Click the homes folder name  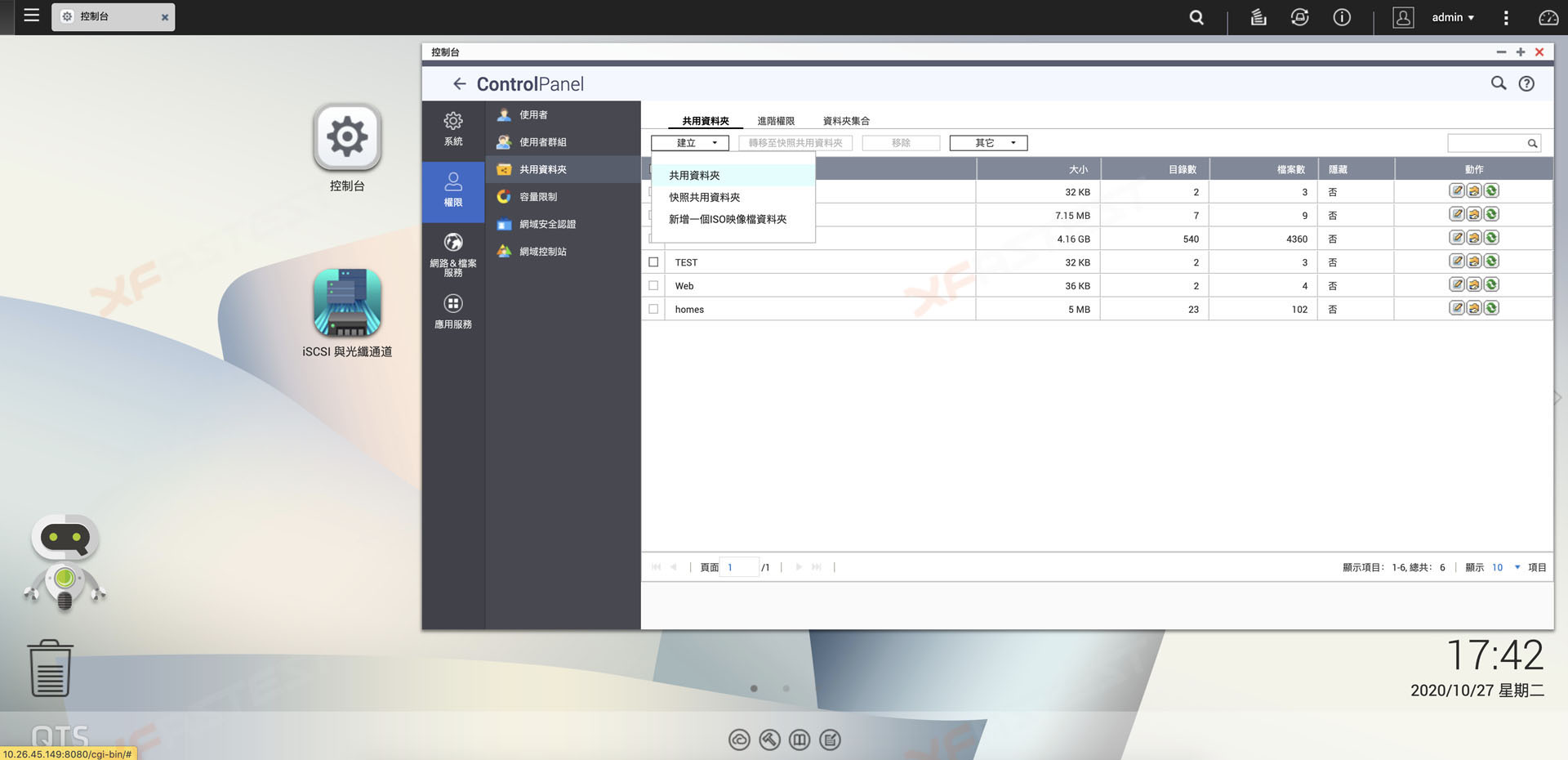coord(689,310)
